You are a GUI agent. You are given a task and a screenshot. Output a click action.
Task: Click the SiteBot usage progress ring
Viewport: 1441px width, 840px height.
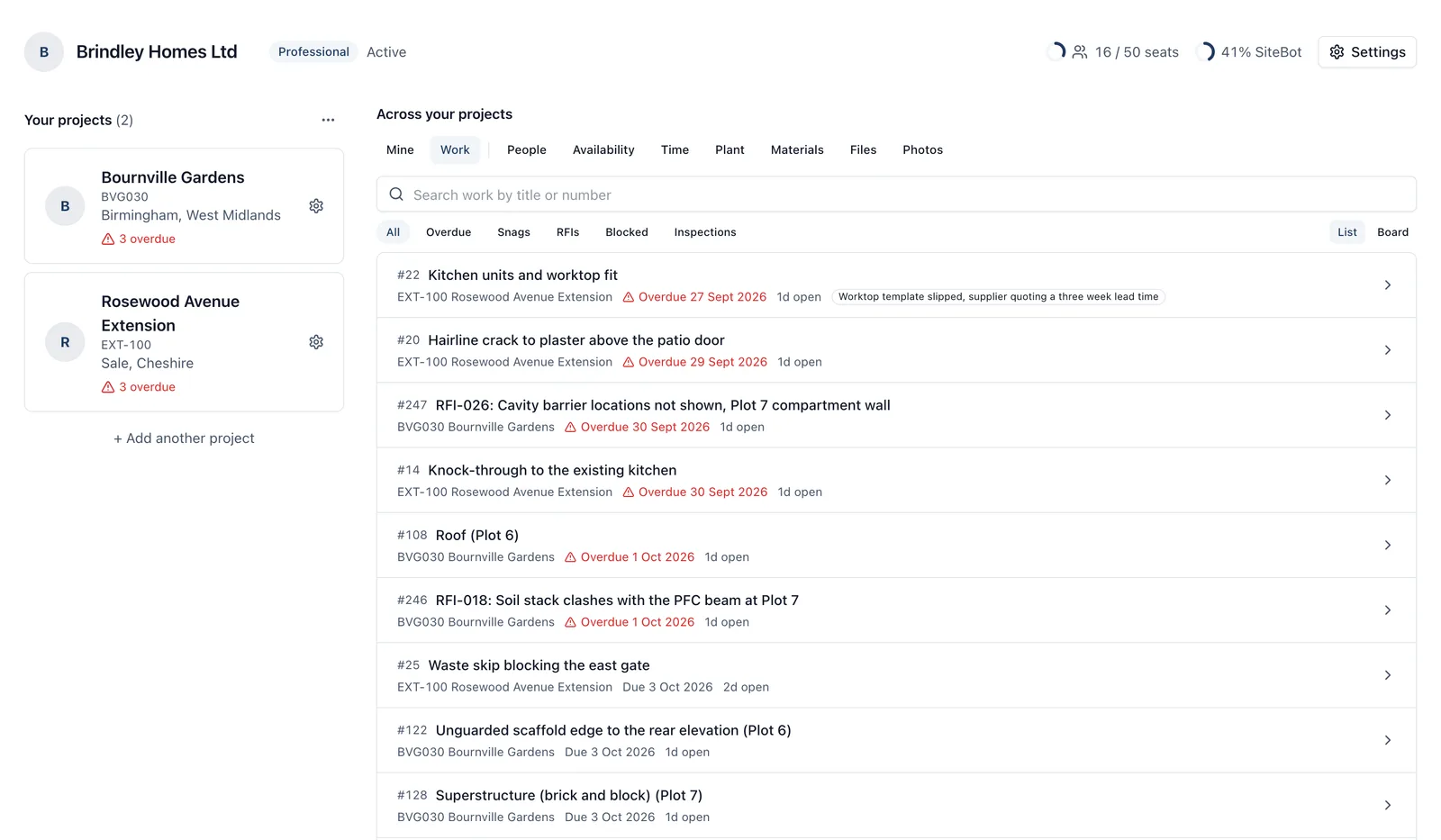[x=1206, y=52]
